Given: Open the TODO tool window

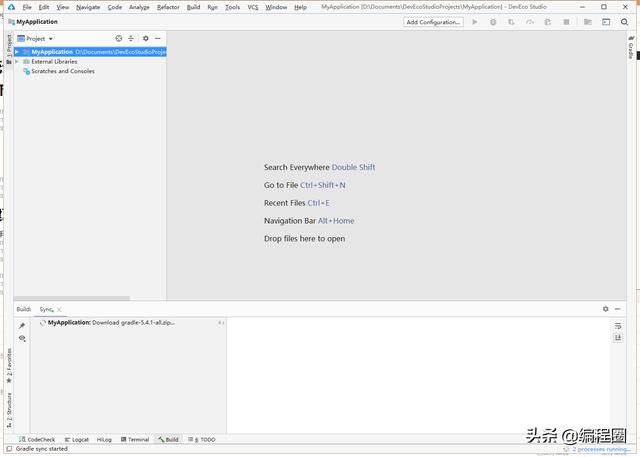Looking at the screenshot, I should pyautogui.click(x=202, y=439).
